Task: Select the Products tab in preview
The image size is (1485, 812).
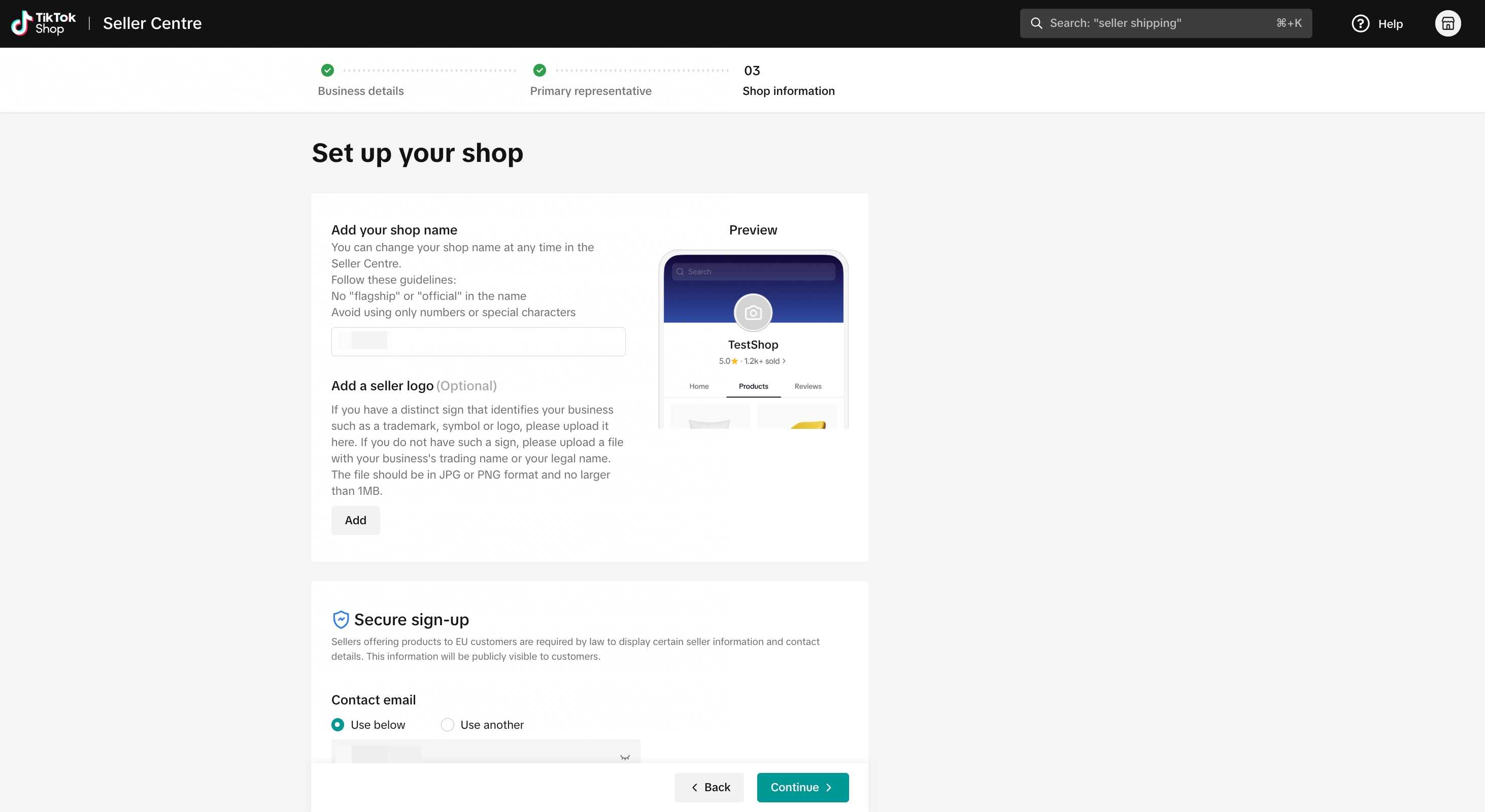Action: pyautogui.click(x=753, y=386)
